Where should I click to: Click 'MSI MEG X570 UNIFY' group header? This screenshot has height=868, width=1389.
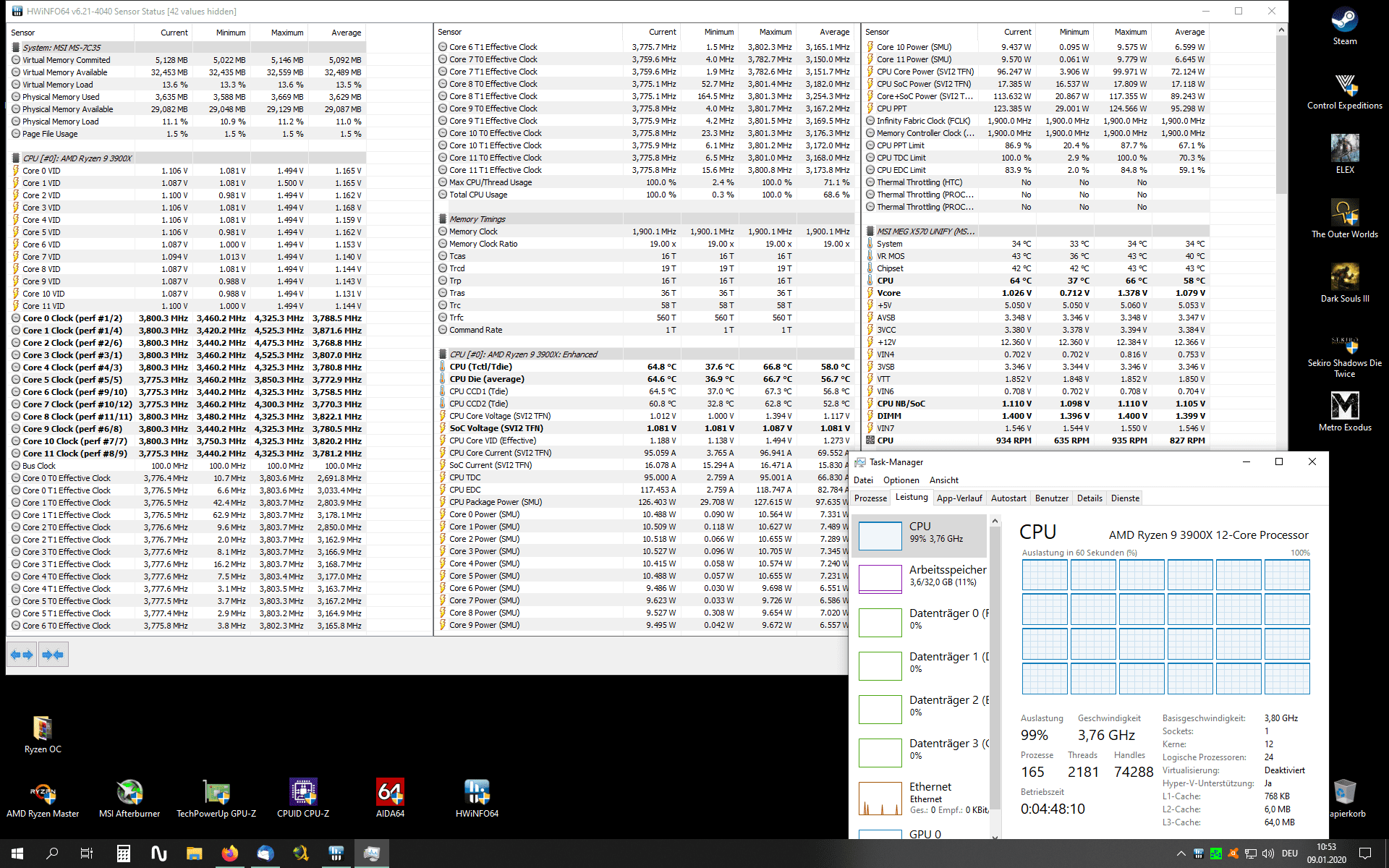pyautogui.click(x=1036, y=231)
